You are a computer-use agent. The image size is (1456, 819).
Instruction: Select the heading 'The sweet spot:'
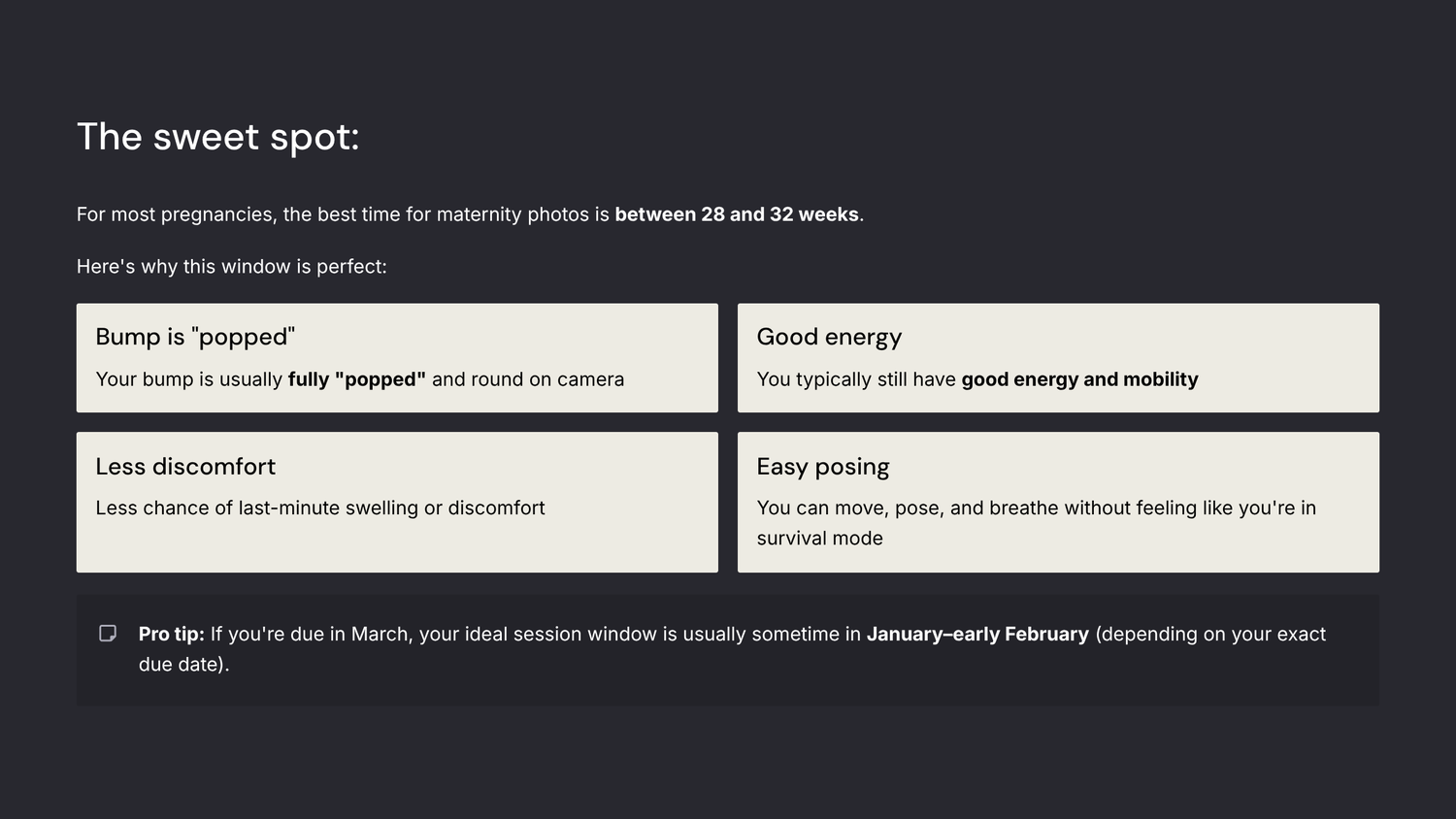(x=218, y=137)
